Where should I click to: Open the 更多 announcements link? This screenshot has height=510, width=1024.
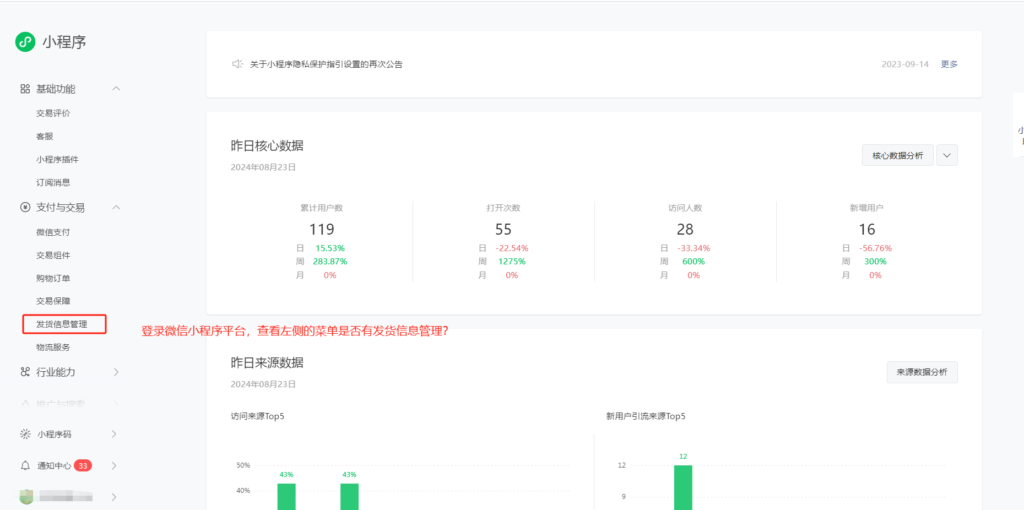[x=949, y=64]
